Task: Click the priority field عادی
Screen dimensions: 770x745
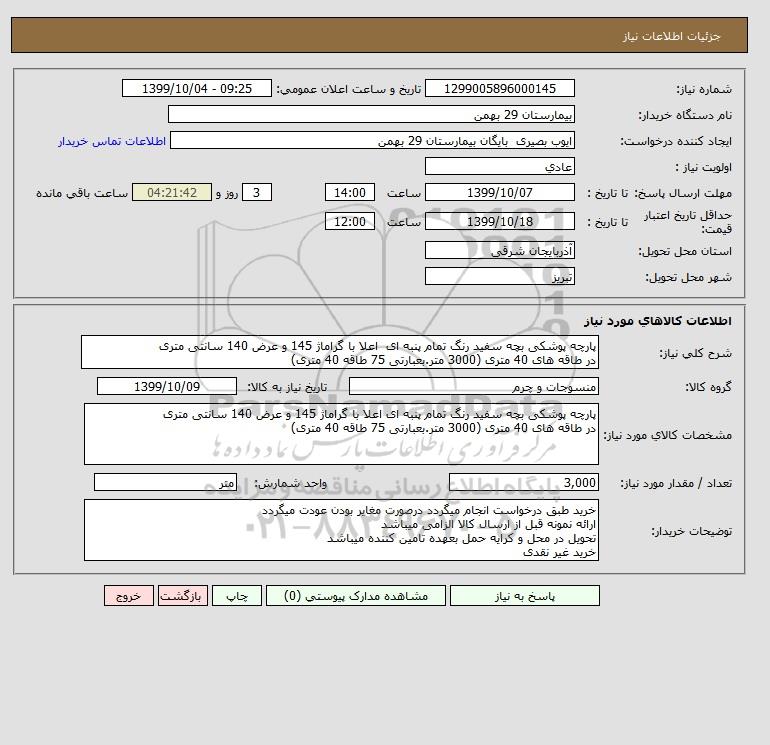Action: pyautogui.click(x=499, y=166)
